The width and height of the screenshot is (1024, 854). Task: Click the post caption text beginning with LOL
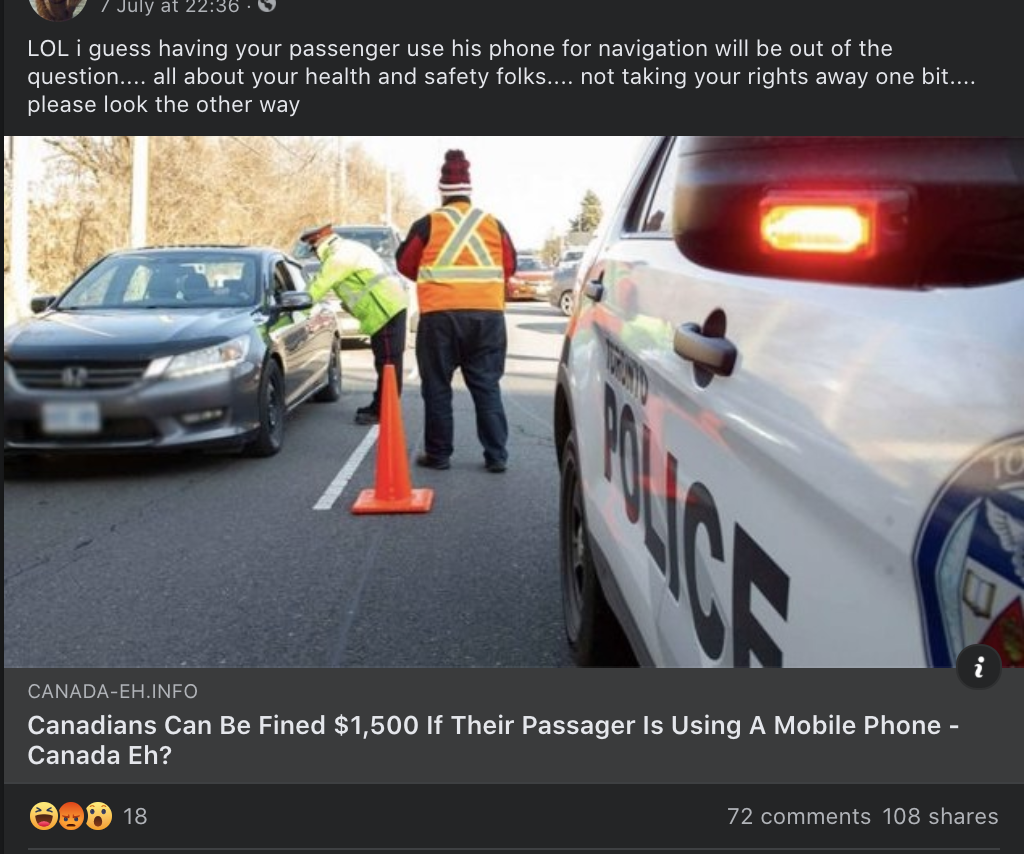click(502, 76)
